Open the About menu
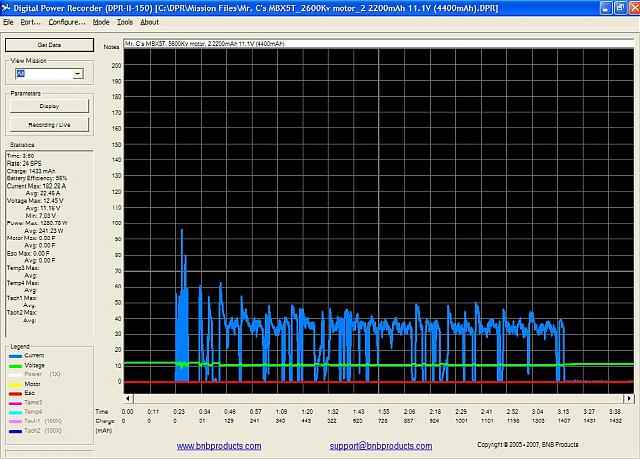This screenshot has height=459, width=640. [x=149, y=21]
